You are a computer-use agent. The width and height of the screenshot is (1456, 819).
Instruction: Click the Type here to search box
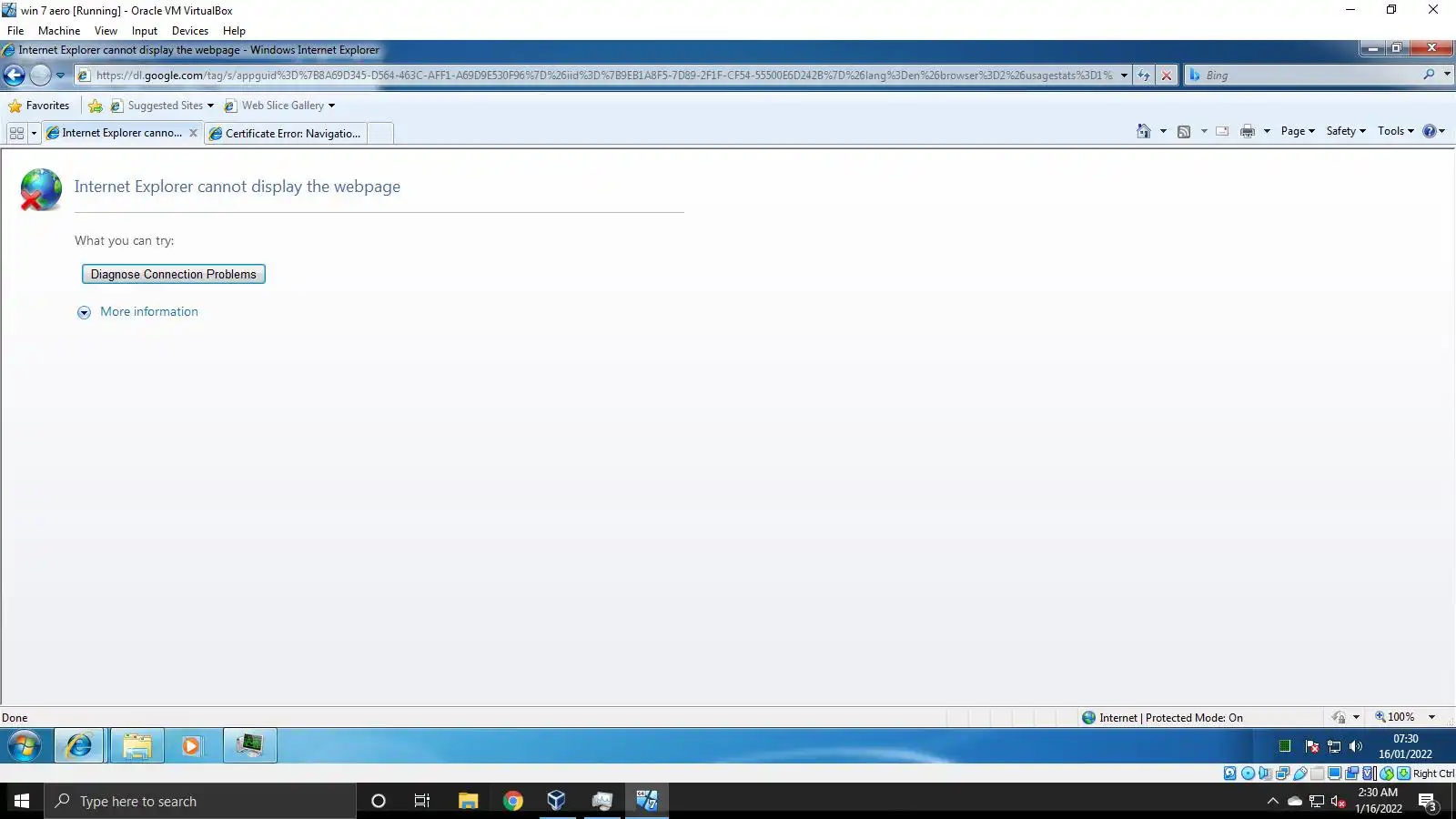pyautogui.click(x=200, y=801)
